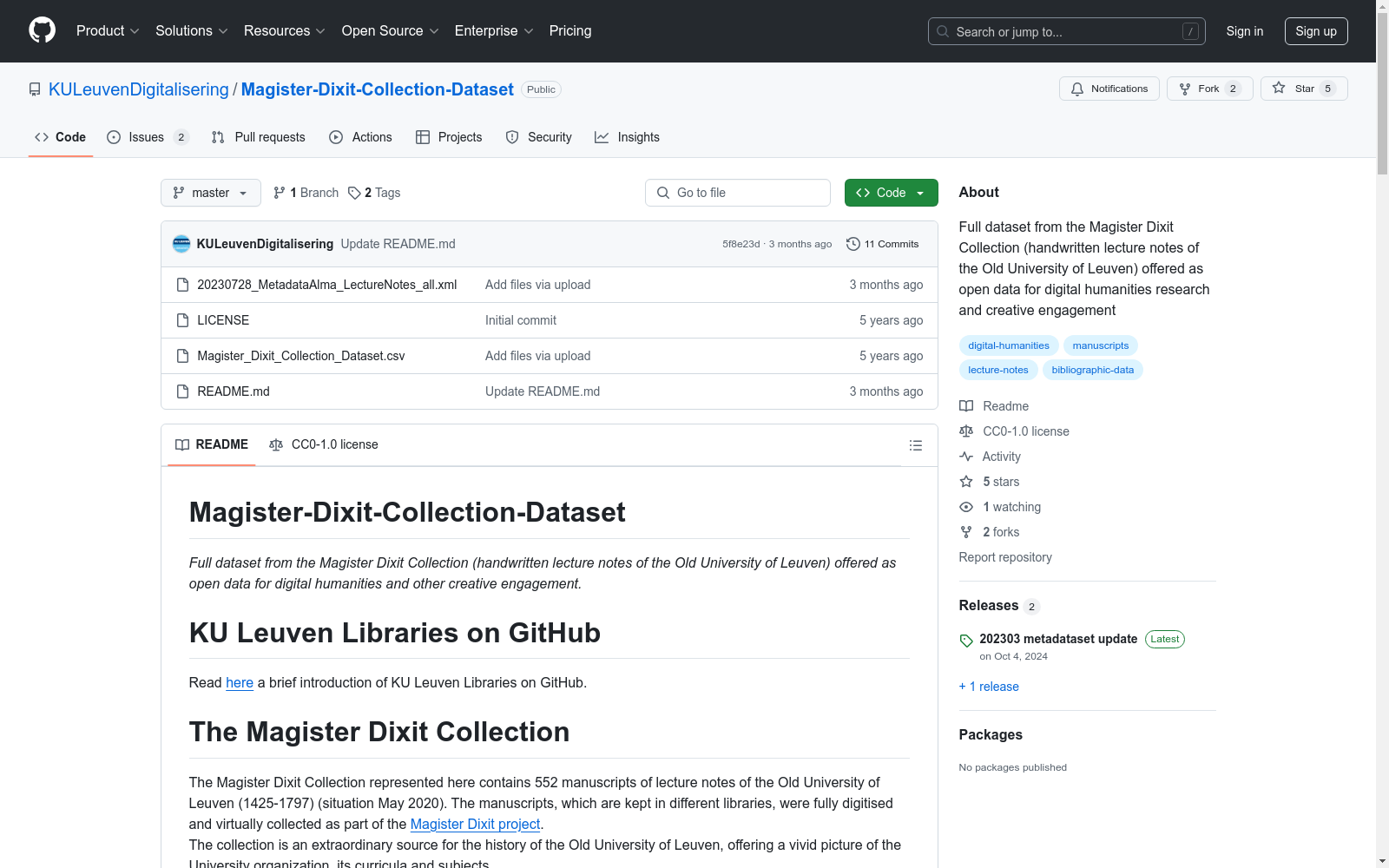Click the bibliographic-data topic tag
The width and height of the screenshot is (1389, 868).
(x=1093, y=370)
